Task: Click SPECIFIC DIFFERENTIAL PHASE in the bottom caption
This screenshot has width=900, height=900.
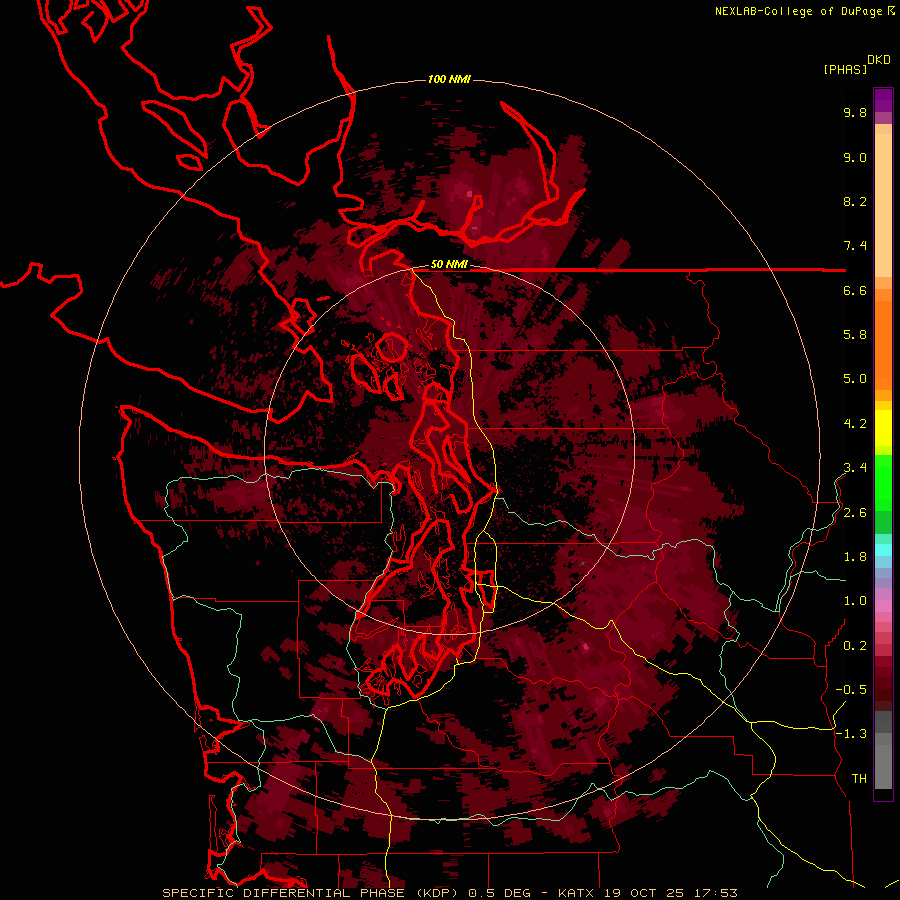Action: (284, 893)
